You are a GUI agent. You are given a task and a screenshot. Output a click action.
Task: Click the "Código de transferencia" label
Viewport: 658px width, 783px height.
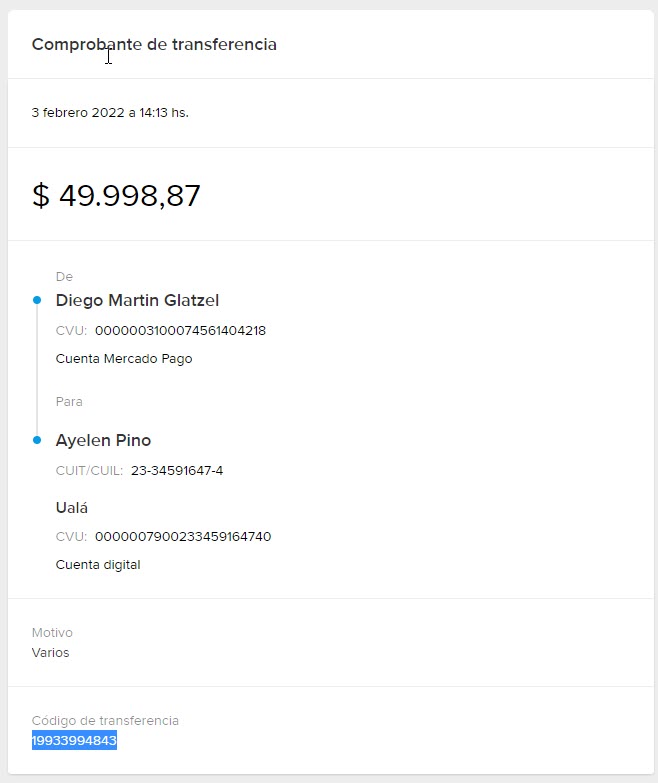[x=105, y=721]
